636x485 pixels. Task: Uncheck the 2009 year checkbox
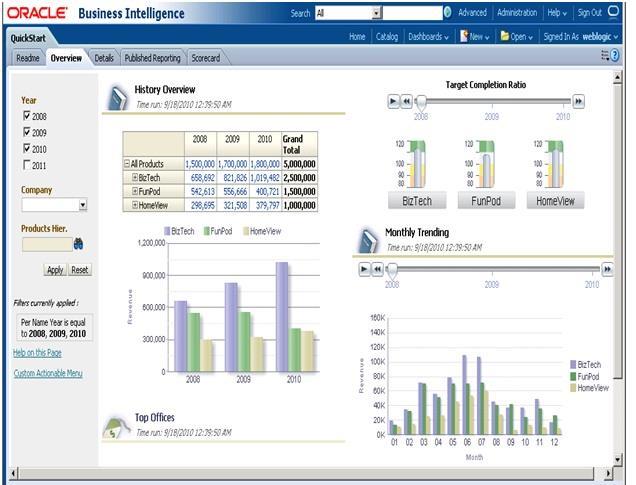(27, 132)
